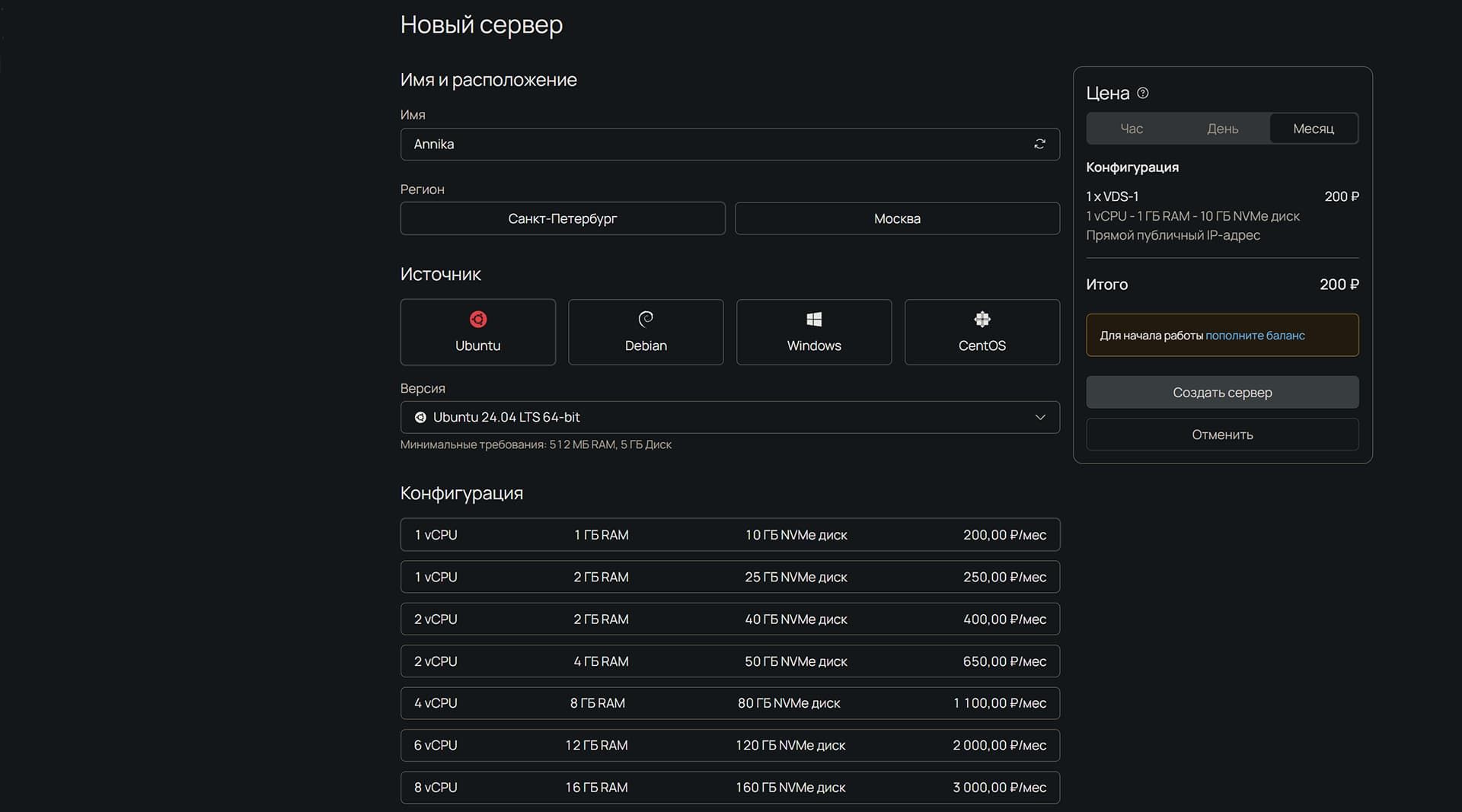The image size is (1462, 812).
Task: Select the Debian swirl icon
Action: click(646, 319)
